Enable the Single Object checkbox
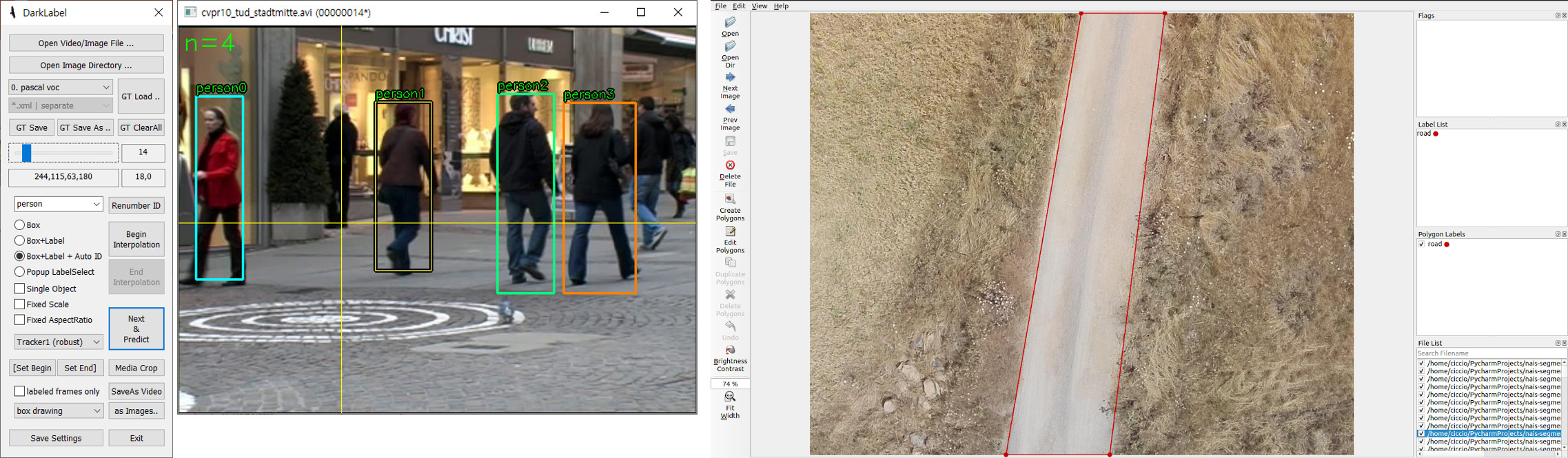Viewport: 1568px width, 458px height. [x=20, y=289]
